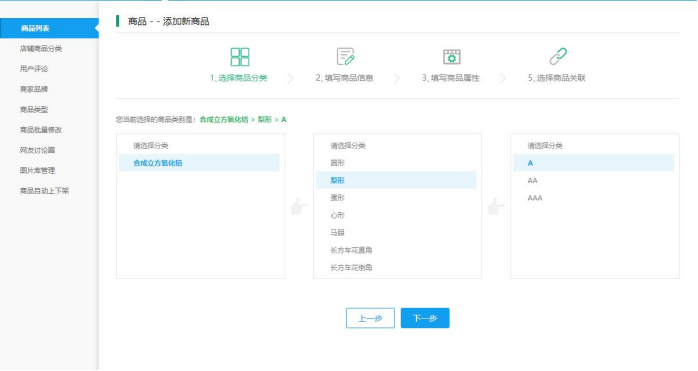Click the chain link icon for step 5 选择商品关联
Screen dimensions: 698x371
pyautogui.click(x=558, y=57)
